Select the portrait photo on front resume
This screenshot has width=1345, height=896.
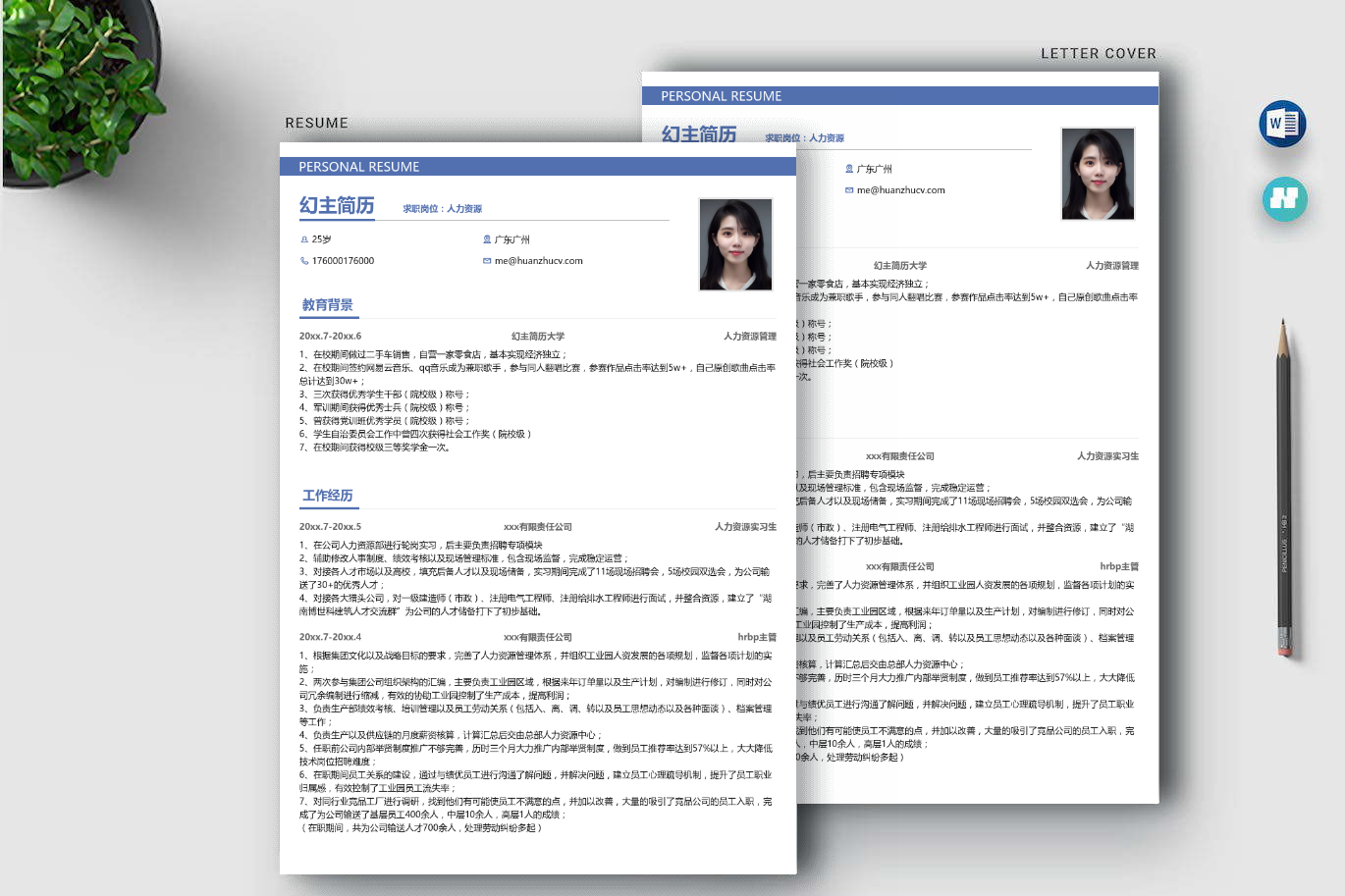pyautogui.click(x=736, y=244)
